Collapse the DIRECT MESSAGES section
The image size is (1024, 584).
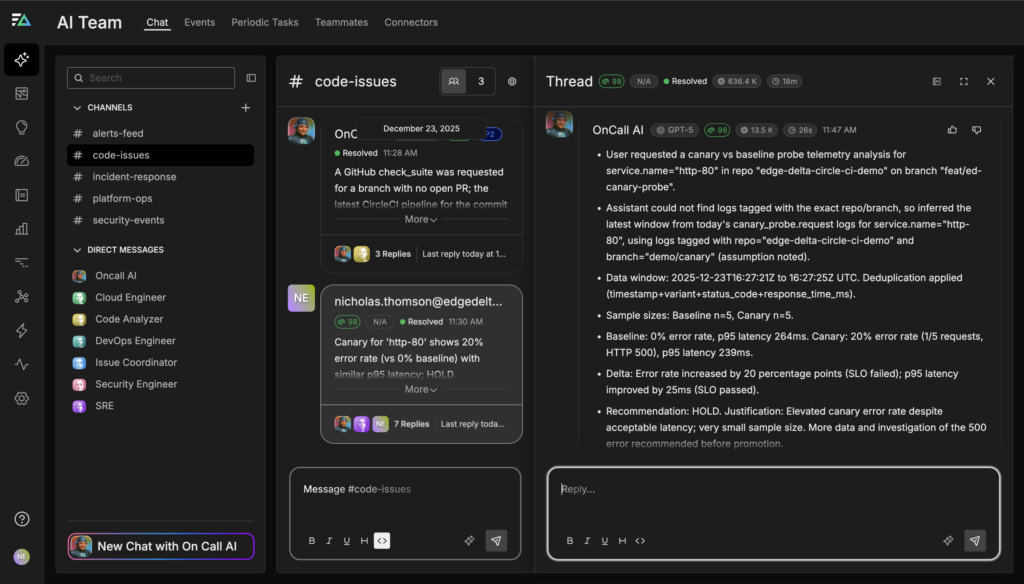[78, 250]
